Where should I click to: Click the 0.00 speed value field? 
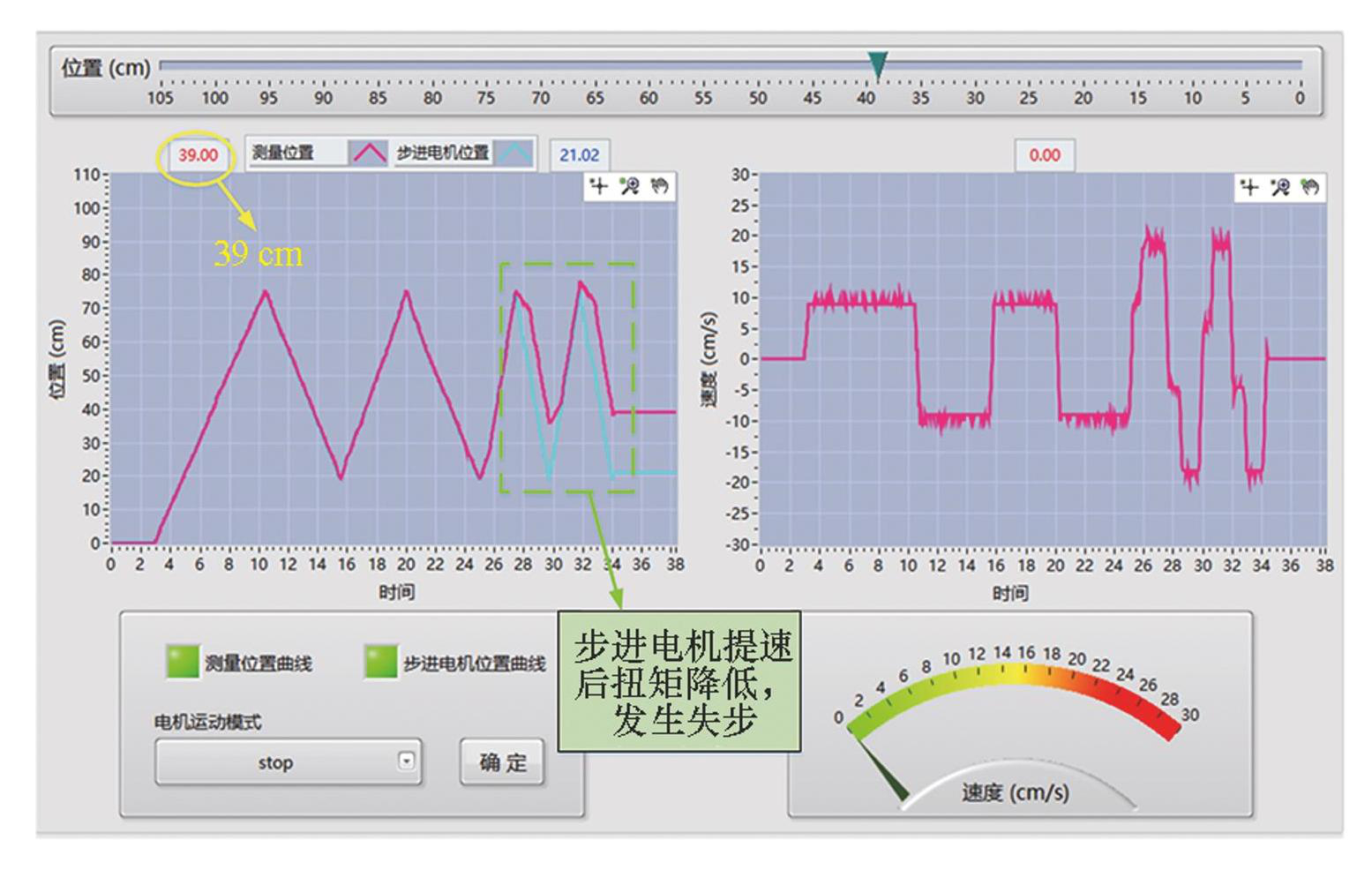(1044, 155)
